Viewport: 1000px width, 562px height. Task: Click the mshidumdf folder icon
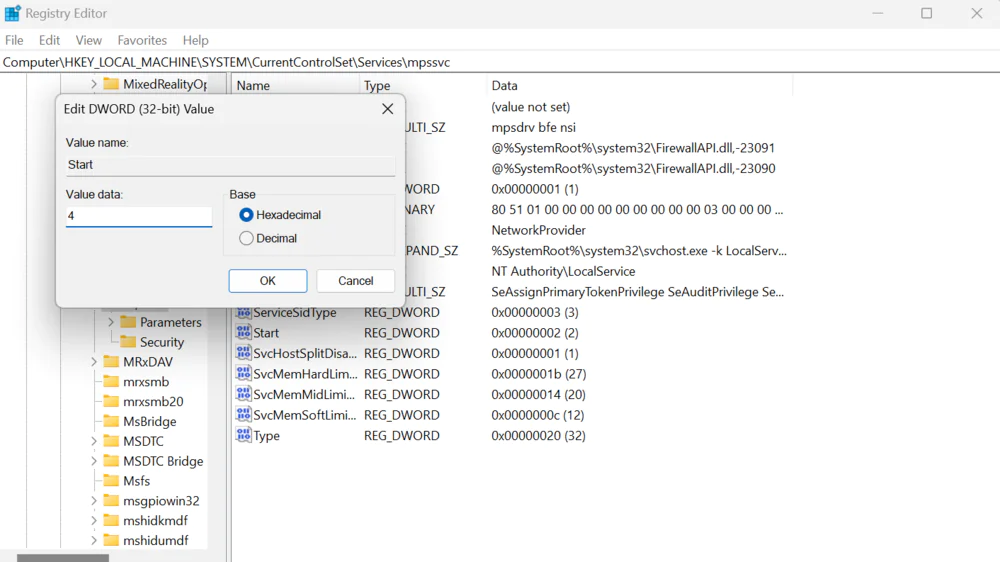click(x=111, y=540)
